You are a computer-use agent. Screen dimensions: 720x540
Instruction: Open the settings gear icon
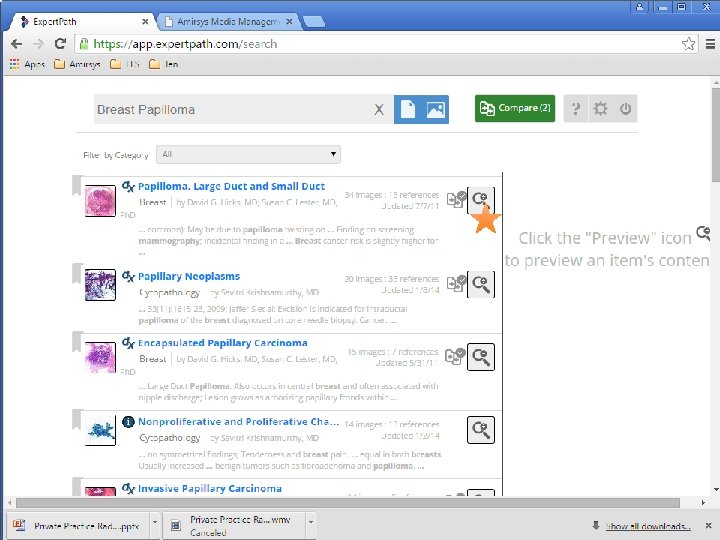[600, 109]
